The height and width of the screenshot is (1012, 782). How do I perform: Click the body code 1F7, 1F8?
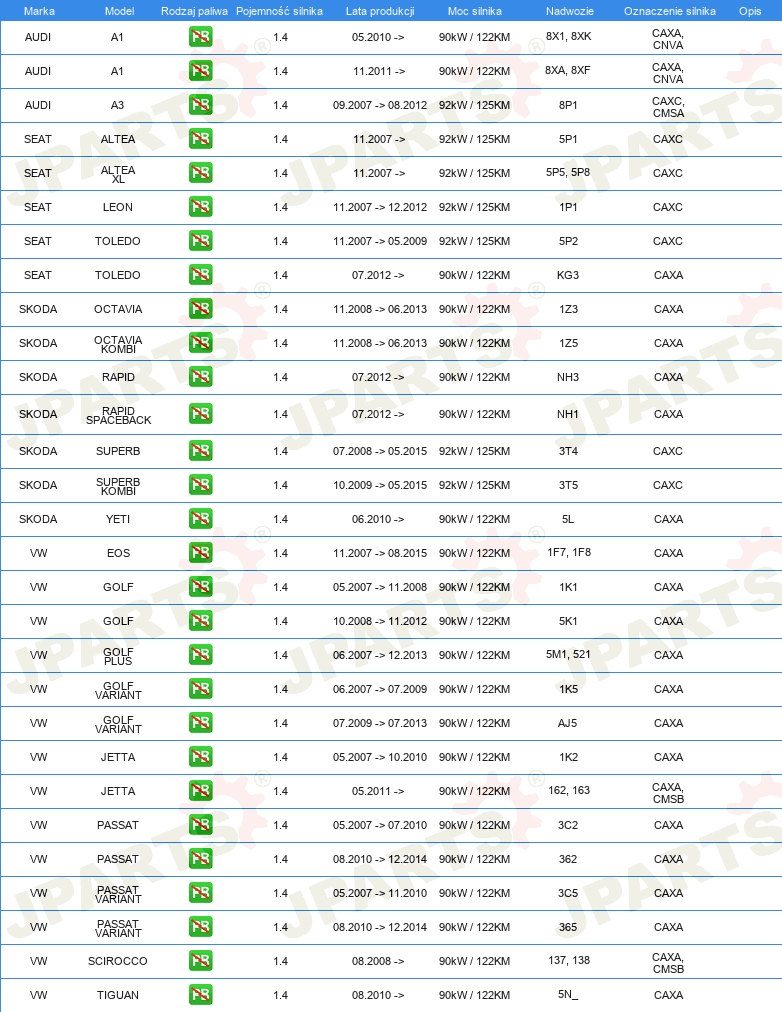coord(568,552)
